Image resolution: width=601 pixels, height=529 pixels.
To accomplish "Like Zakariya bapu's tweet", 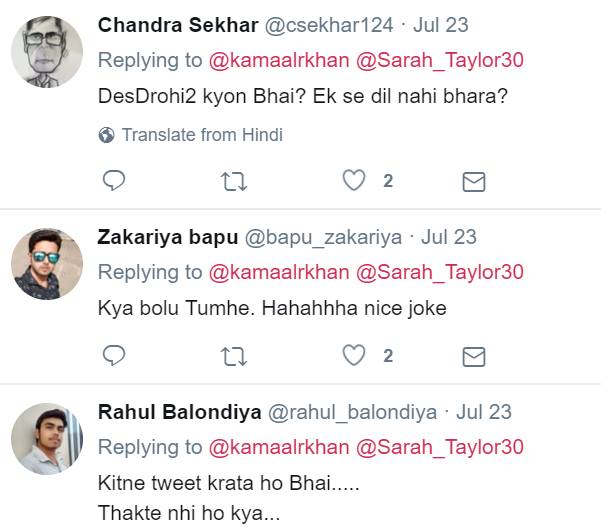I will point(354,355).
